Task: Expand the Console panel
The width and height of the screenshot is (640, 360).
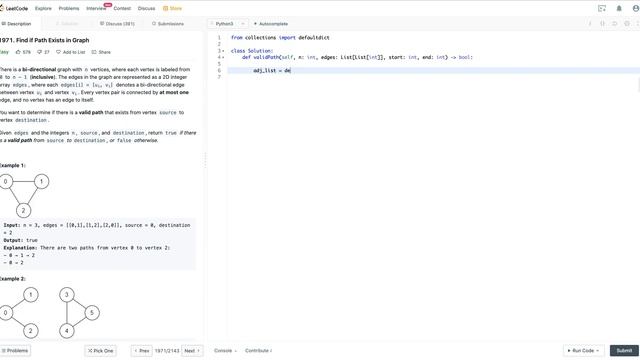Action: coord(225,351)
